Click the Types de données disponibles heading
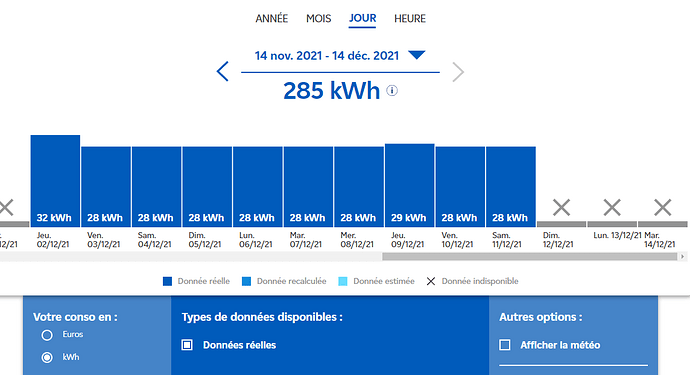690x375 pixels. [262, 317]
